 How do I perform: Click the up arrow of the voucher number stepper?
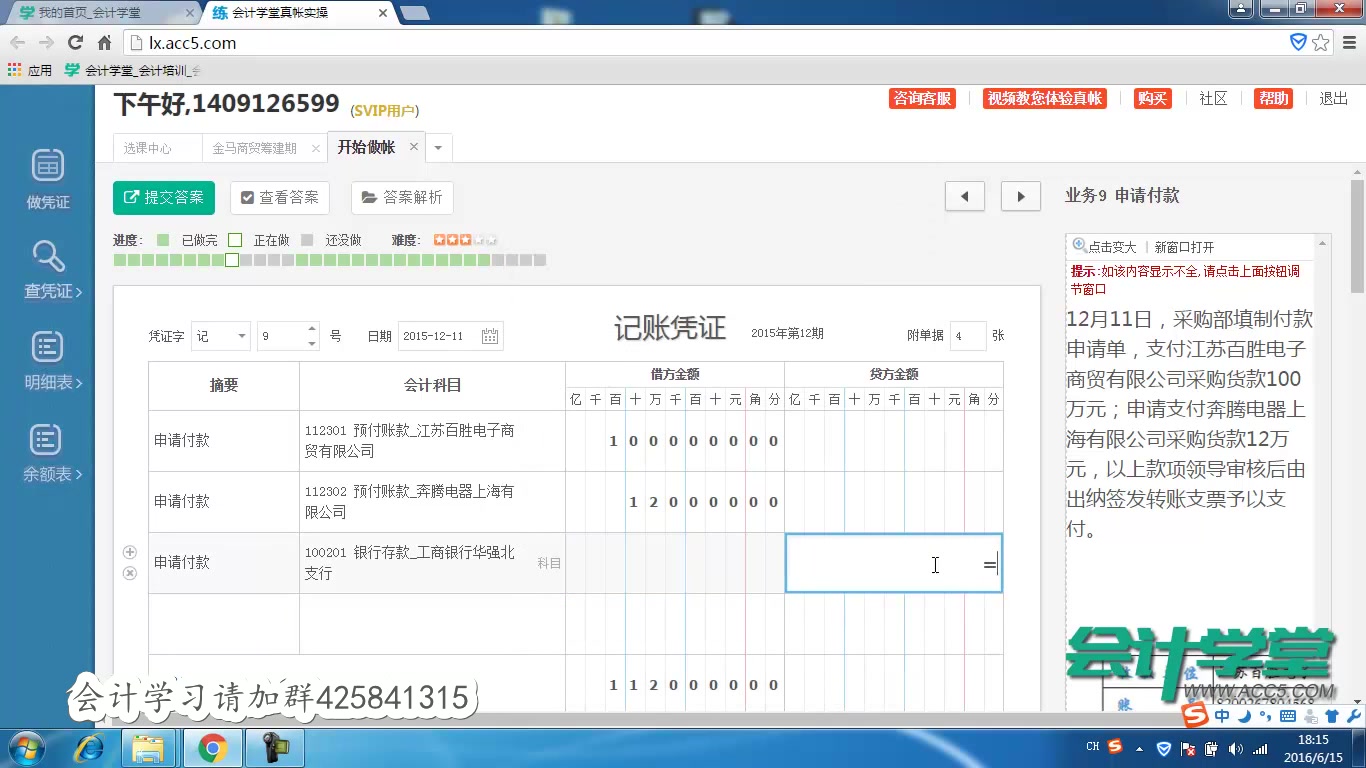pyautogui.click(x=310, y=330)
